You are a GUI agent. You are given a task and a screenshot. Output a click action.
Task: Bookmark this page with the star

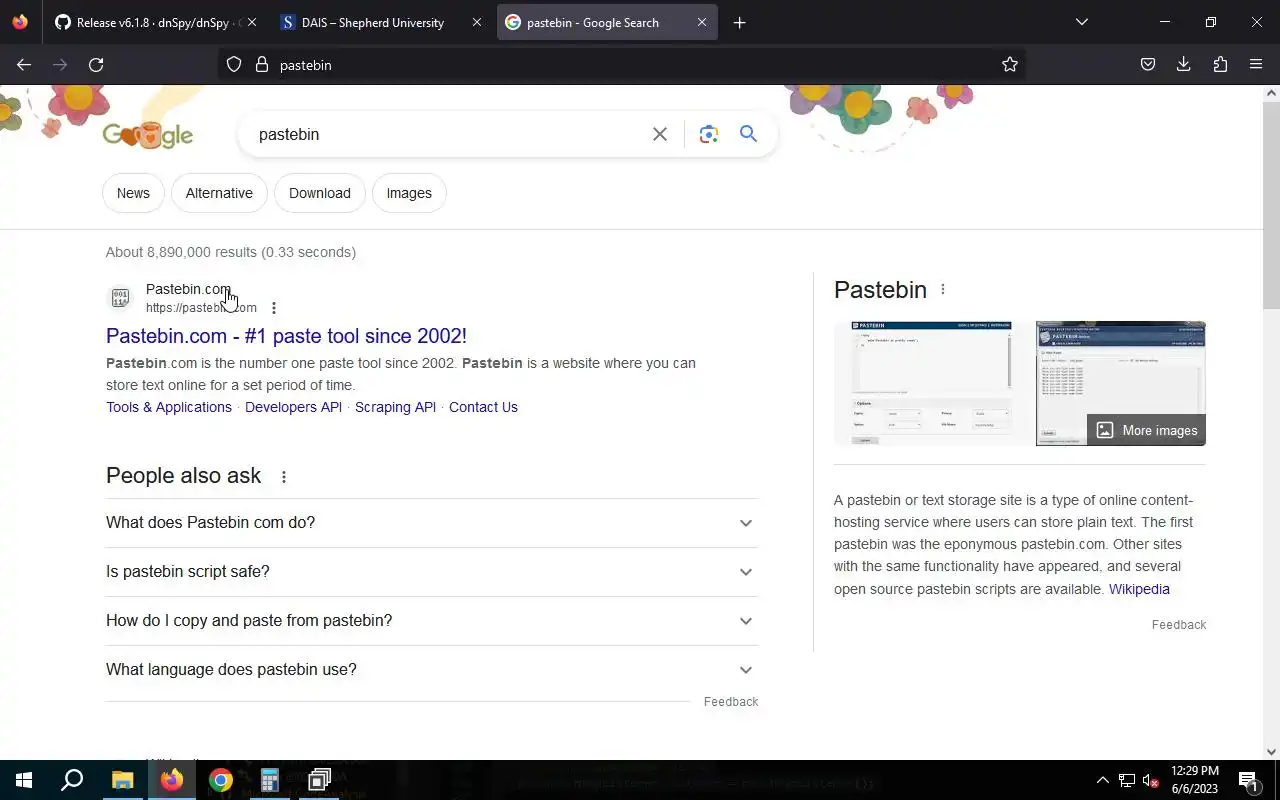pos(1010,64)
